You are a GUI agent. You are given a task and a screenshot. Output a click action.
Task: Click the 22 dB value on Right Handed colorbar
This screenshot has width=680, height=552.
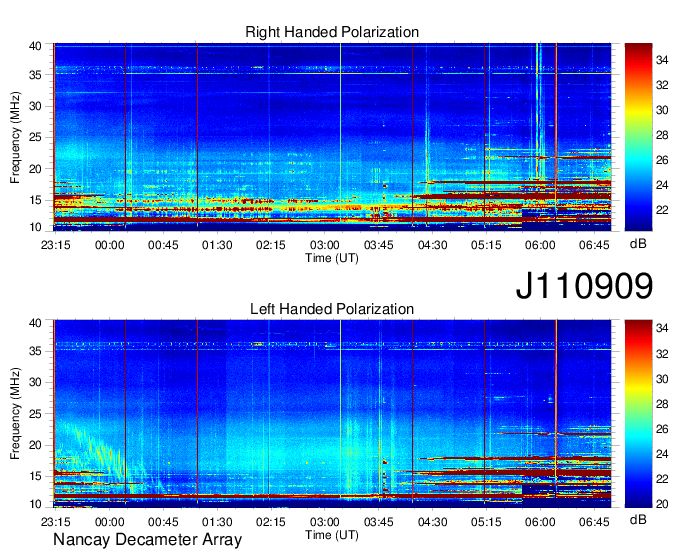click(662, 210)
